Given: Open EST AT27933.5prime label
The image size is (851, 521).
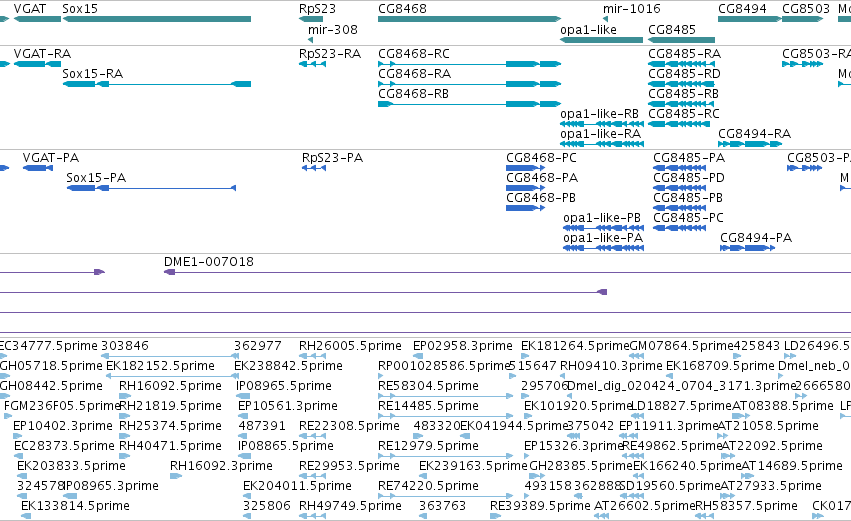Looking at the screenshot, I should 771,486.
